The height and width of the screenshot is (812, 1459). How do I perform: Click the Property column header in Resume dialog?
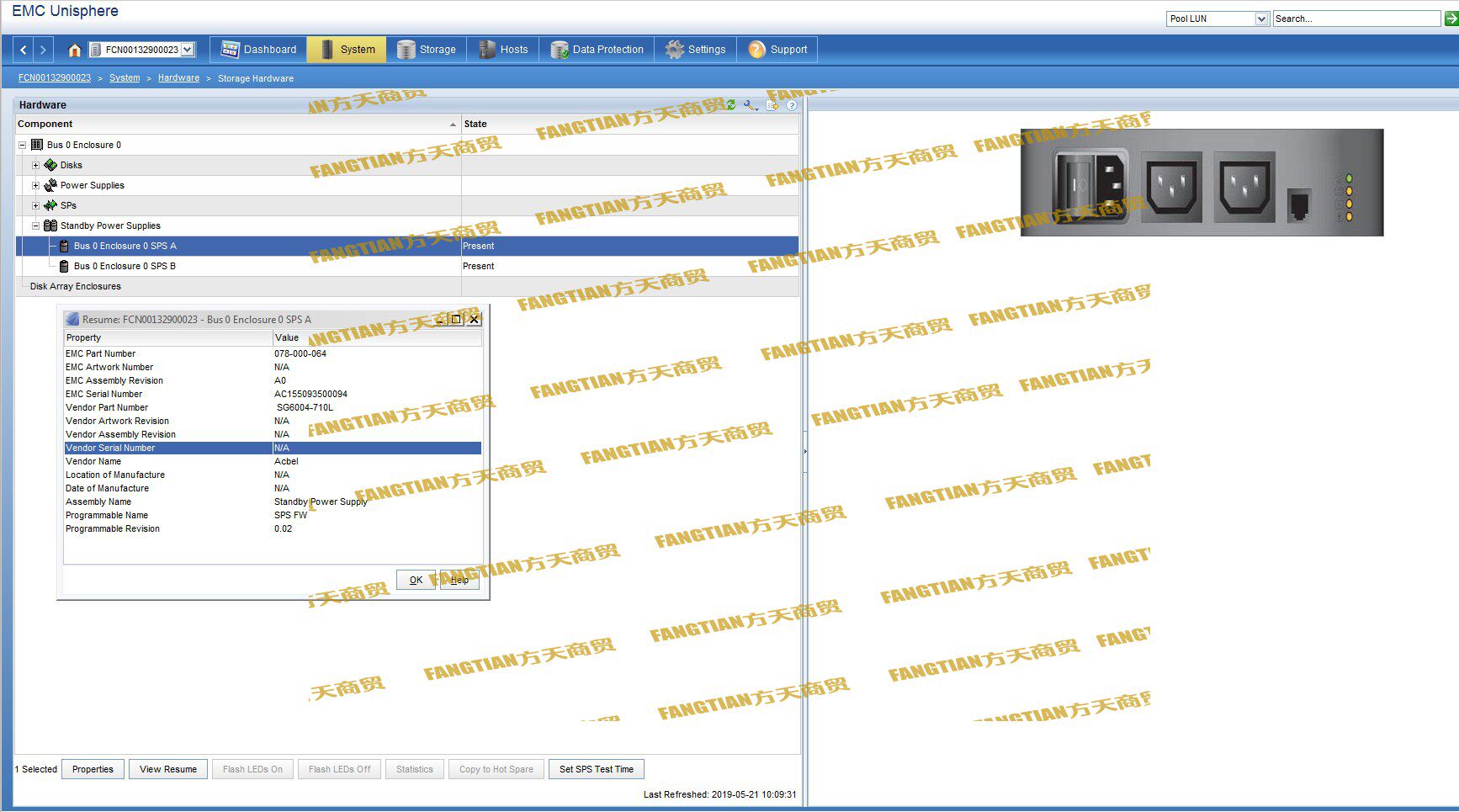pos(168,337)
